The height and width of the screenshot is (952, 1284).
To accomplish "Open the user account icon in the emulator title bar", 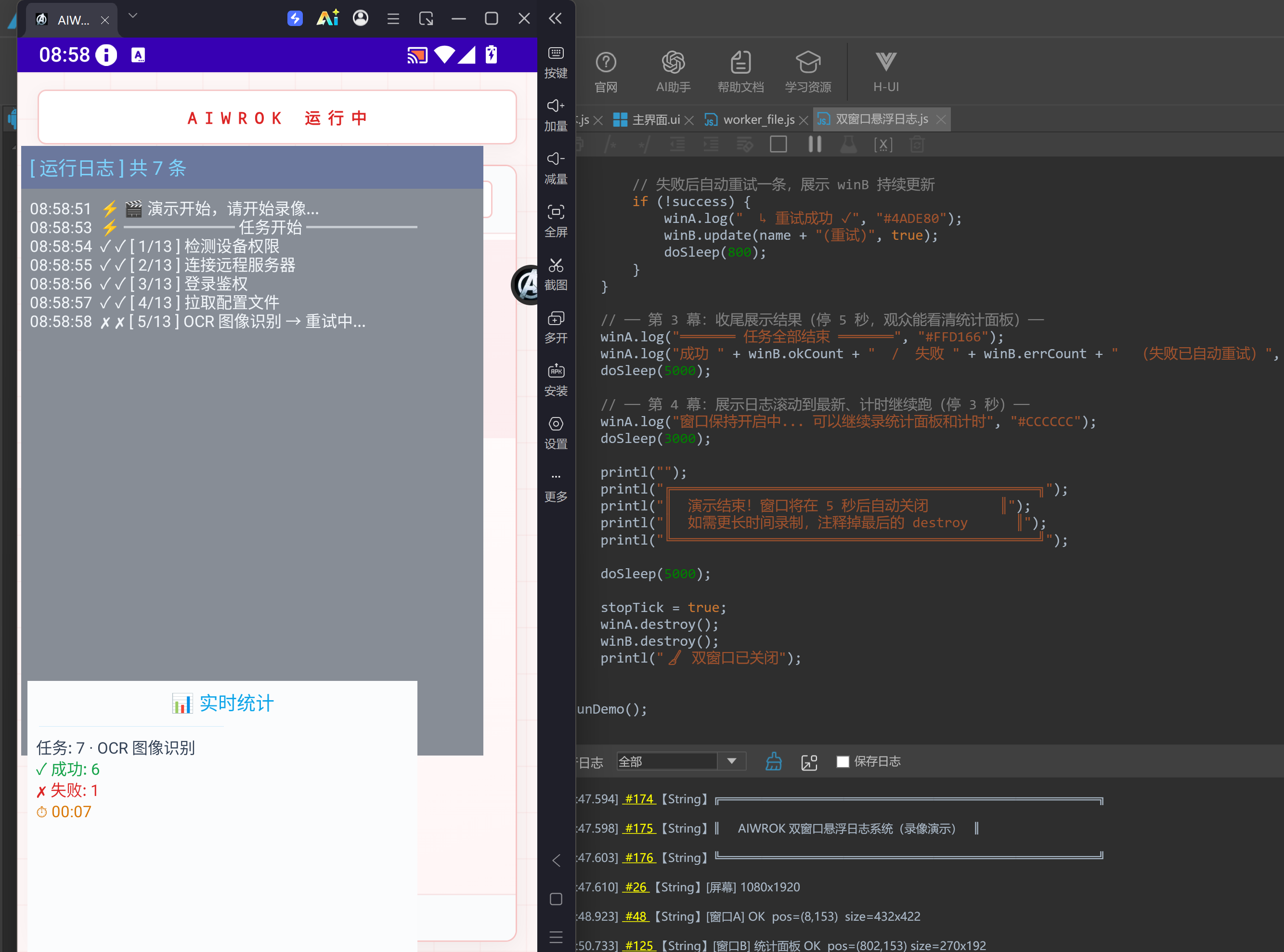I will (x=361, y=18).
